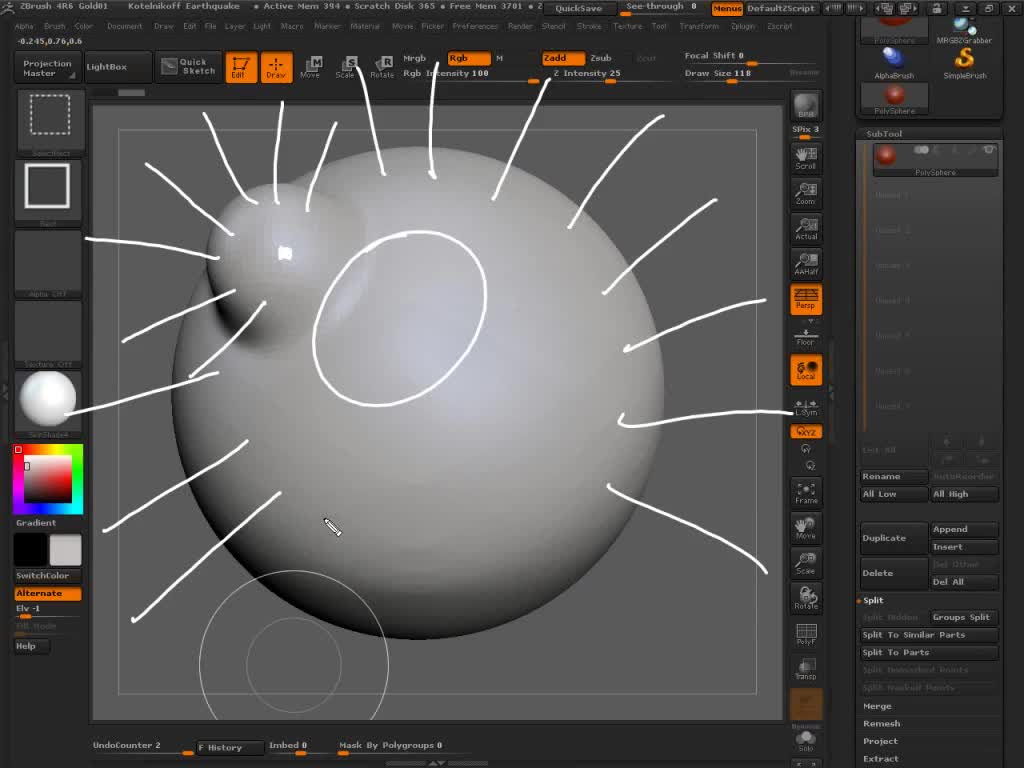Image resolution: width=1024 pixels, height=768 pixels.
Task: Enable Mrgb paint mode
Action: pyautogui.click(x=415, y=58)
